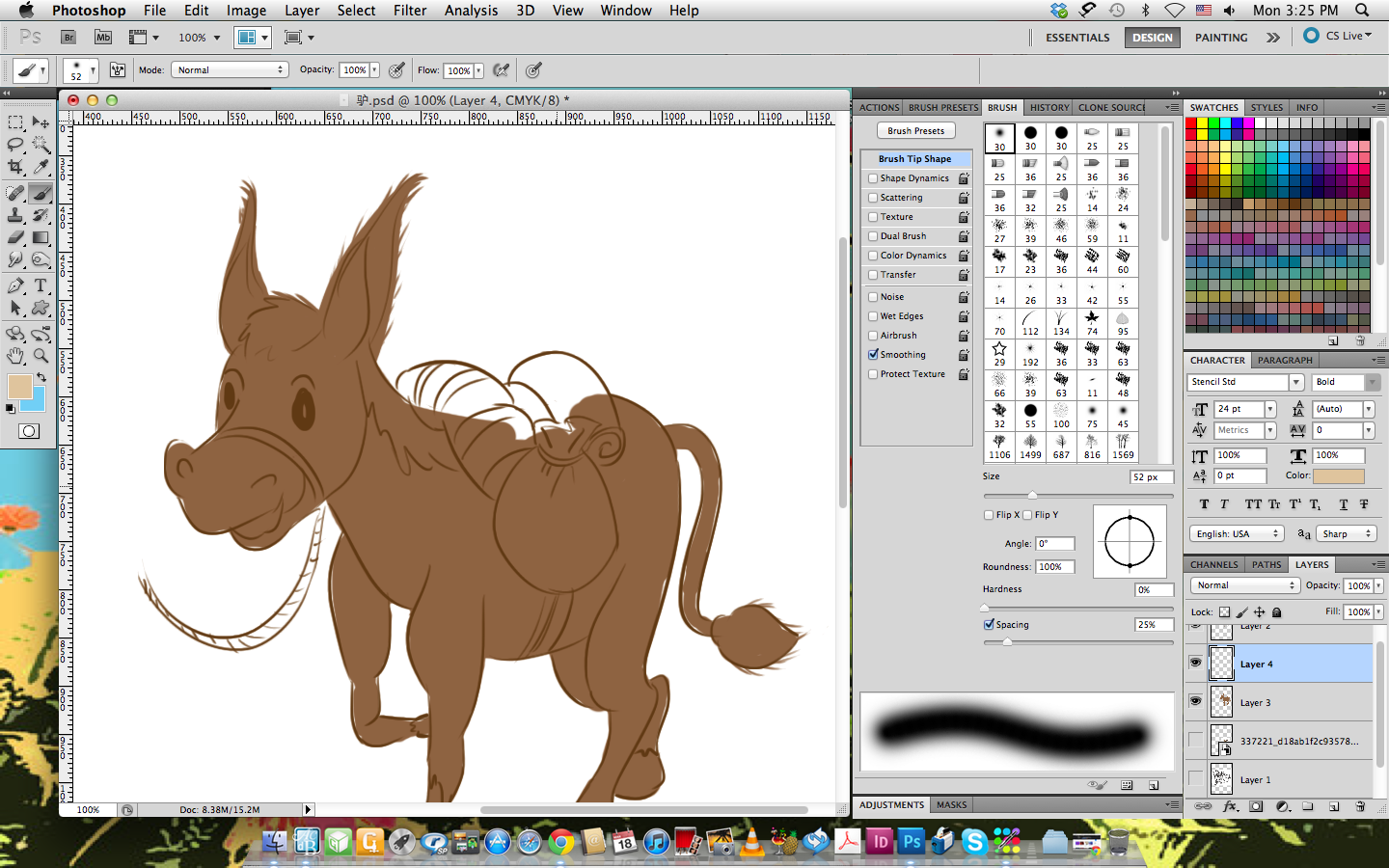This screenshot has height=868, width=1389.
Task: Open the font size dropdown showing 24 pt
Action: 1270,409
